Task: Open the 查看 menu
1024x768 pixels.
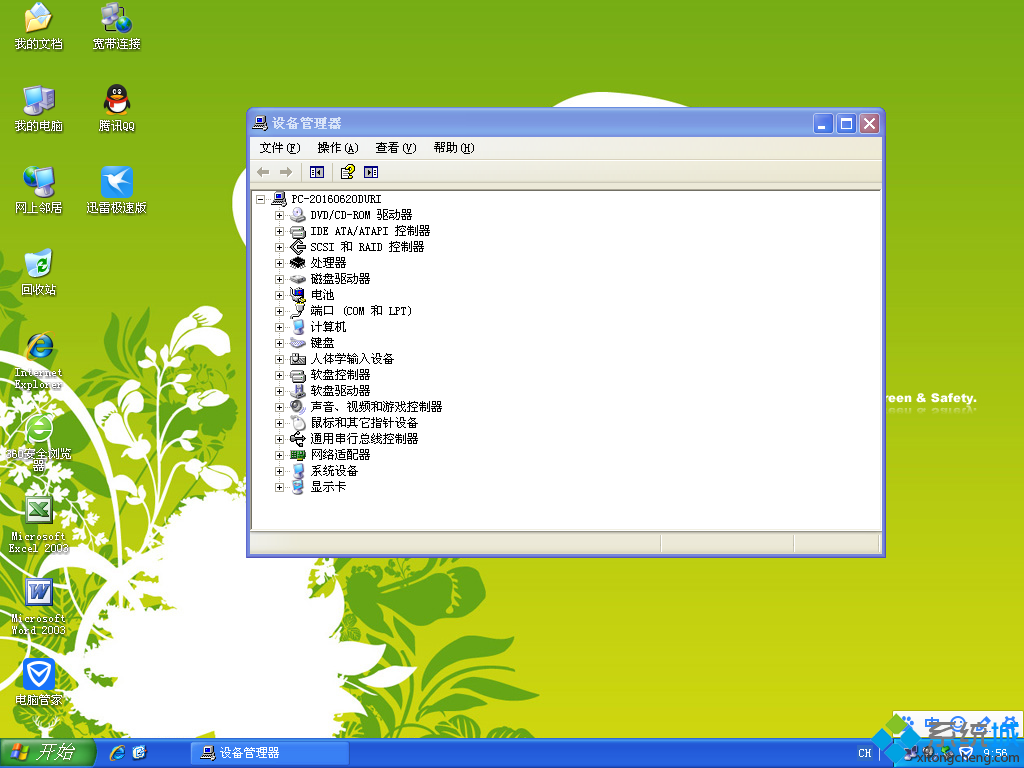Action: click(x=394, y=147)
